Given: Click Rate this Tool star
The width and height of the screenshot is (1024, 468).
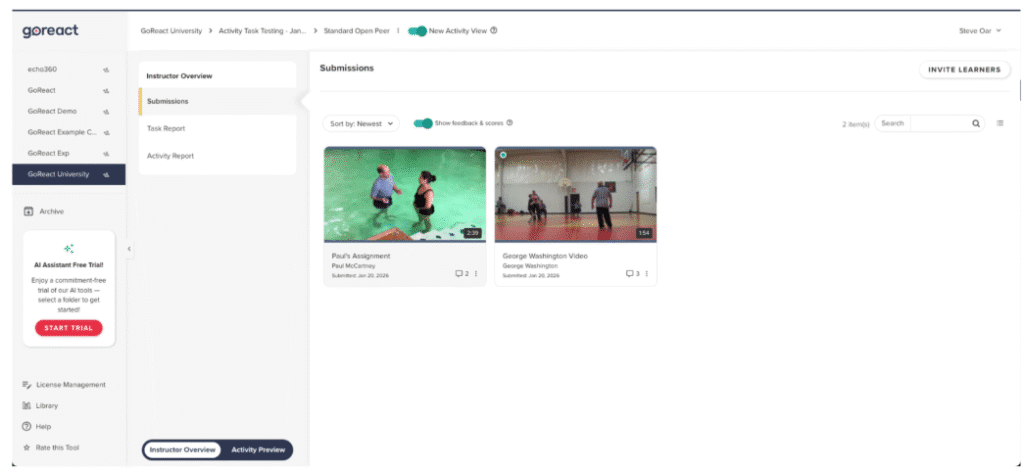Looking at the screenshot, I should 27,448.
